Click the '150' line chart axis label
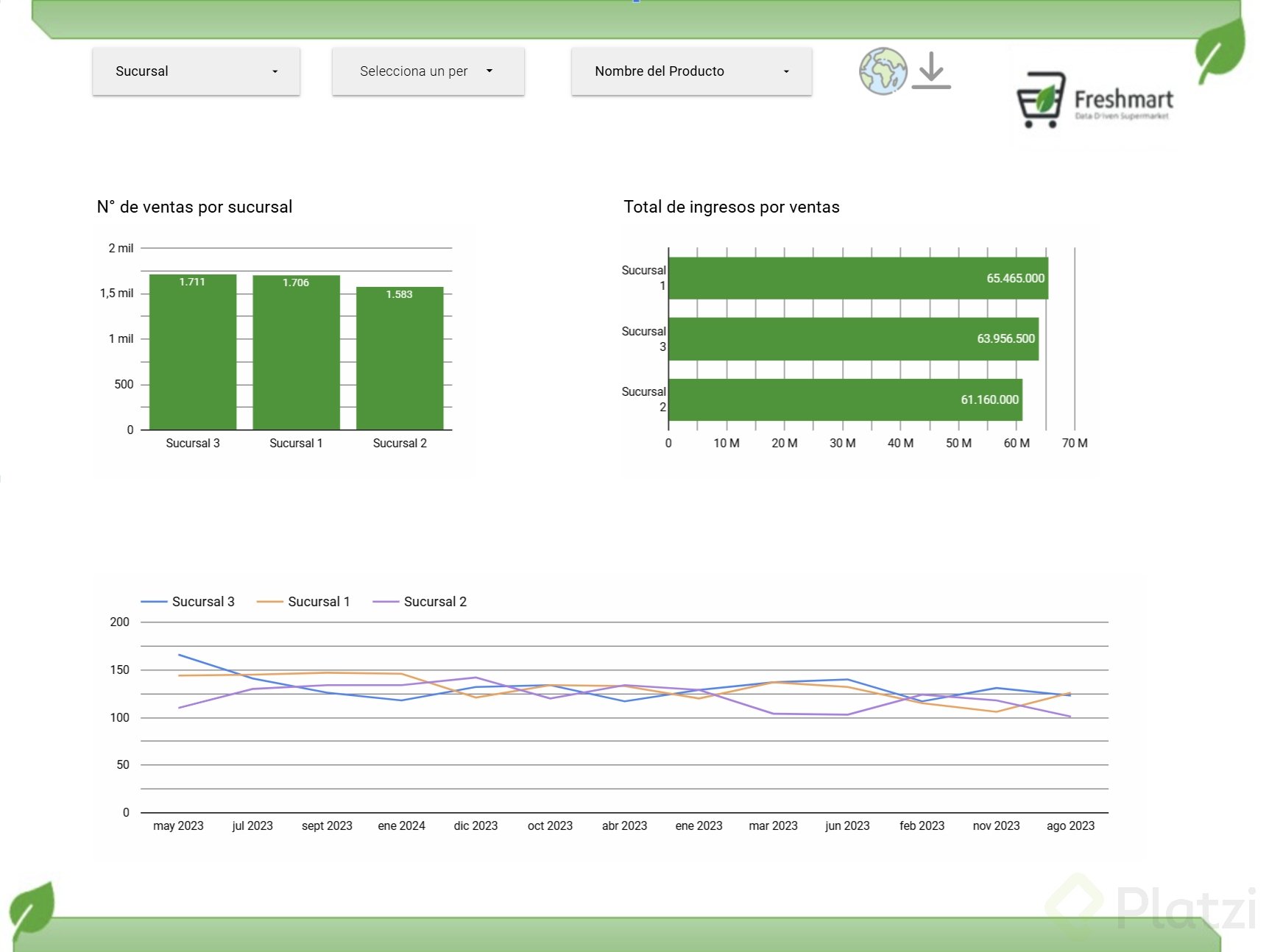 click(x=119, y=669)
